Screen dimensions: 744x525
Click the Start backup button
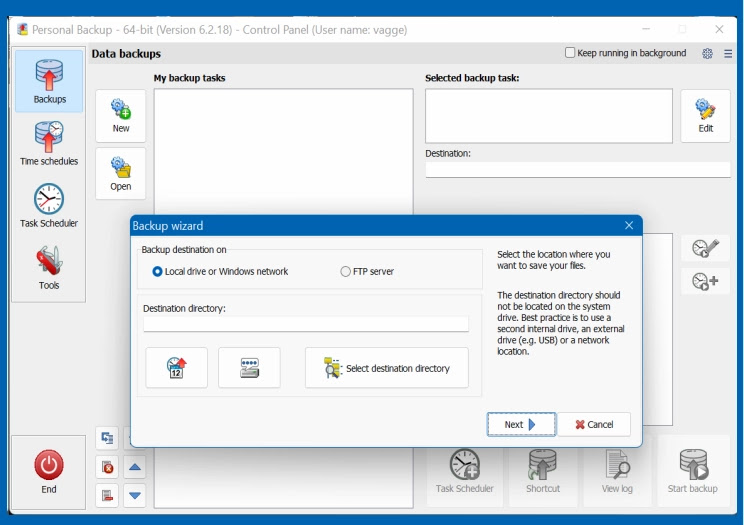coord(692,471)
